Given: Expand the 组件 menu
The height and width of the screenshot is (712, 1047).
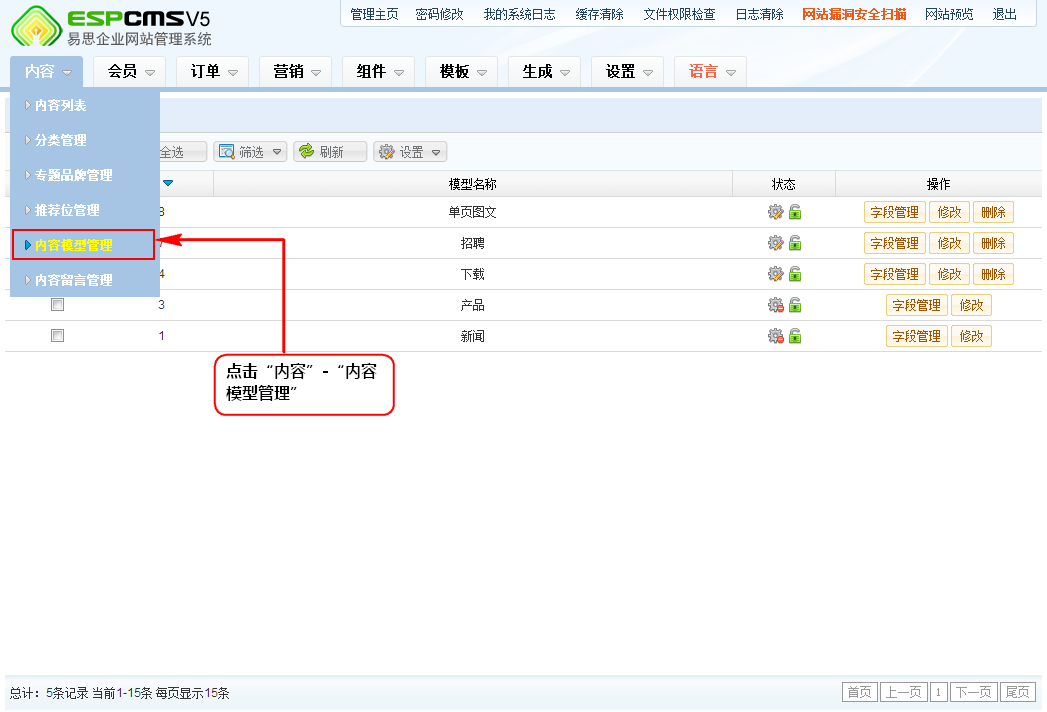Looking at the screenshot, I should tap(379, 71).
